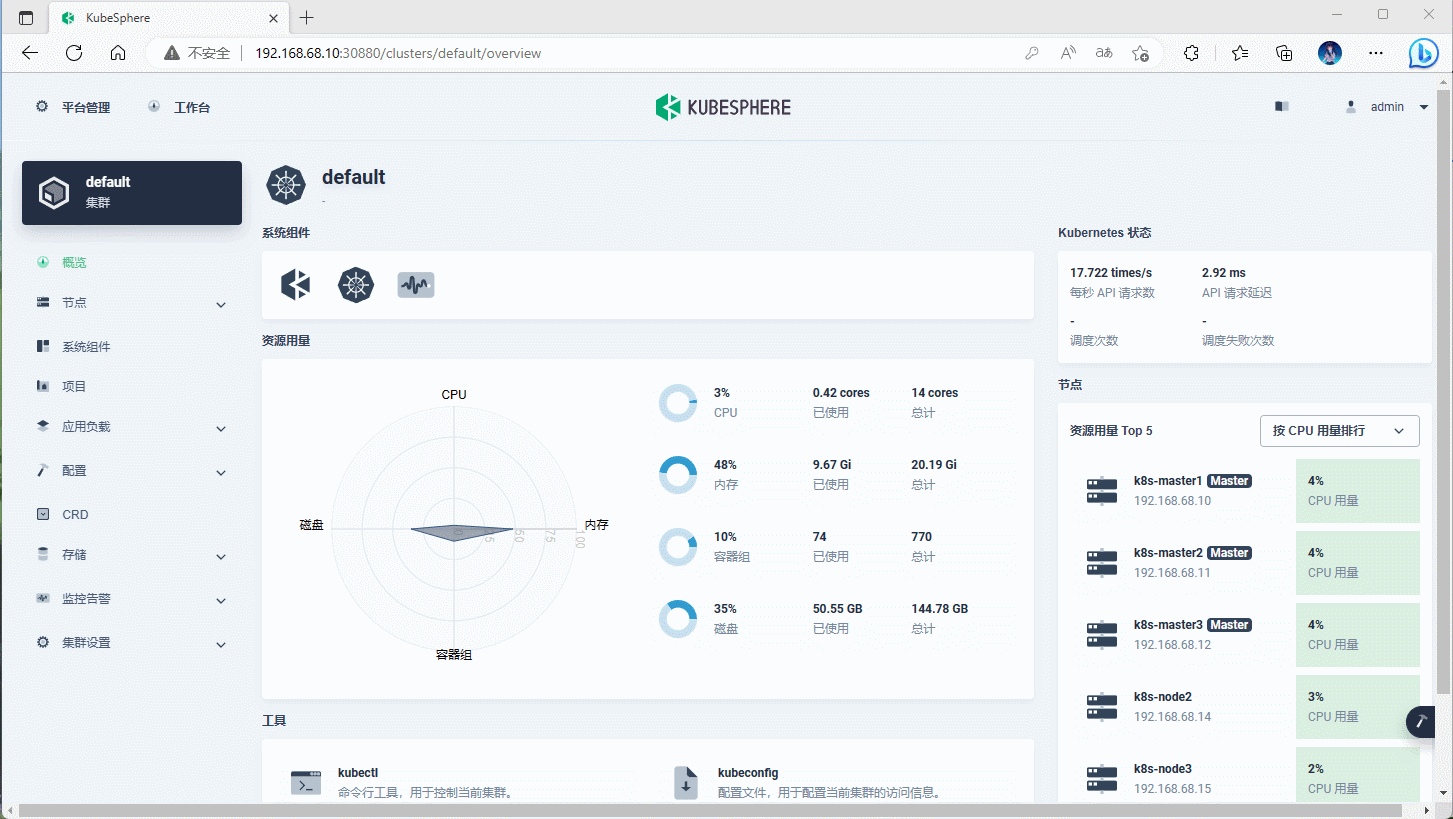Image resolution: width=1453 pixels, height=819 pixels.
Task: Open the browser settings and more menu
Action: click(1376, 53)
